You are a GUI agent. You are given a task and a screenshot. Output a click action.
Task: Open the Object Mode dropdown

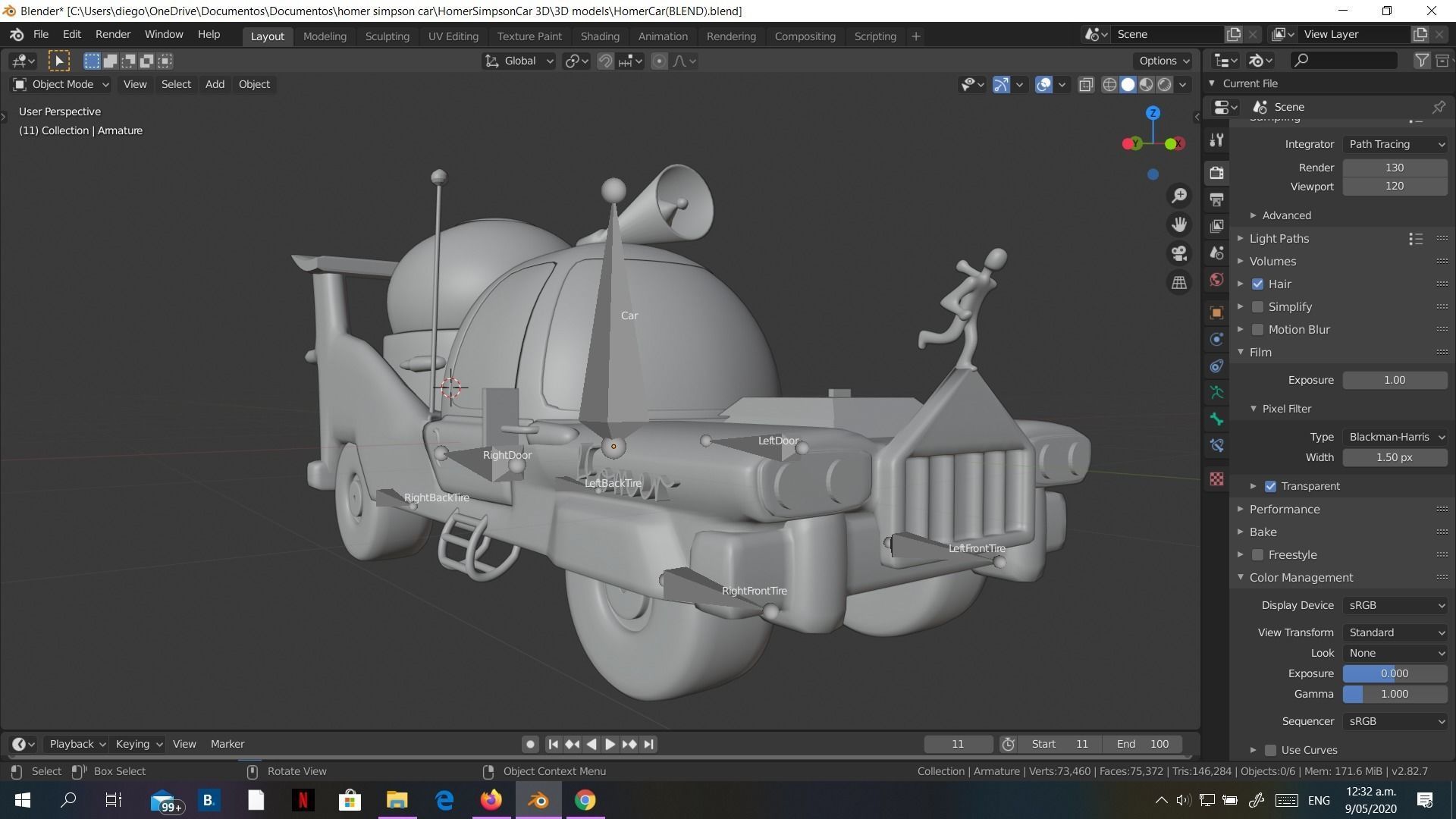(61, 84)
